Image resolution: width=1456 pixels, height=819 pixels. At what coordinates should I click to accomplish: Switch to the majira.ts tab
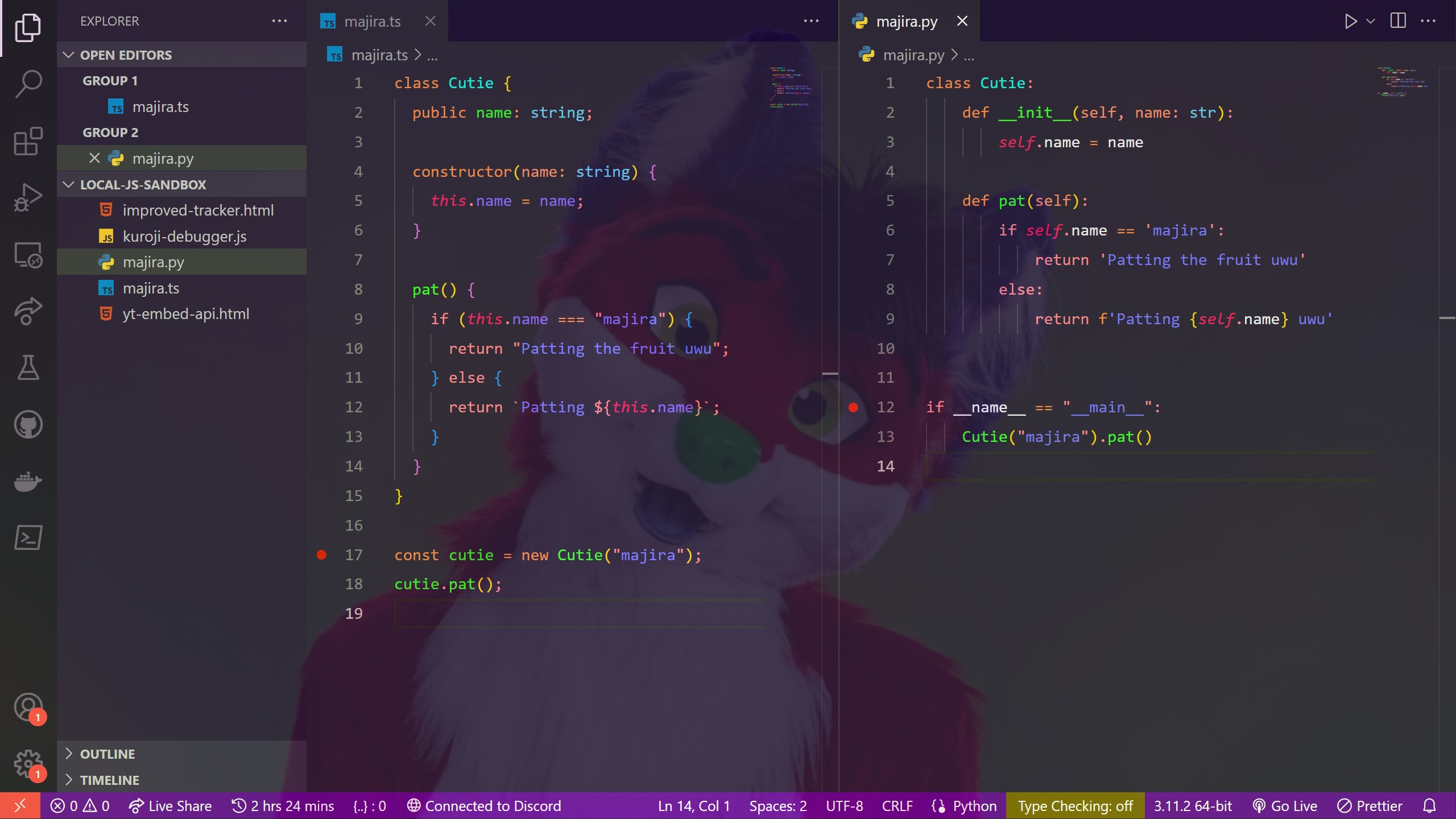370,21
